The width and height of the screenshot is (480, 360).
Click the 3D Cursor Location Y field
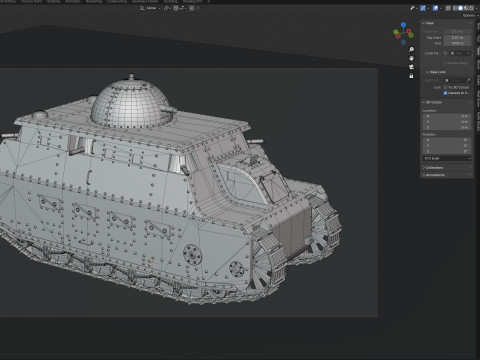coord(447,122)
